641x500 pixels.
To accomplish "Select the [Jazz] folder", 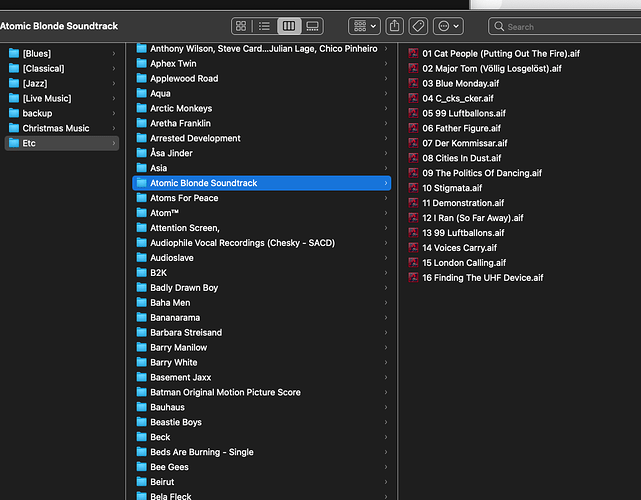I will [x=62, y=83].
